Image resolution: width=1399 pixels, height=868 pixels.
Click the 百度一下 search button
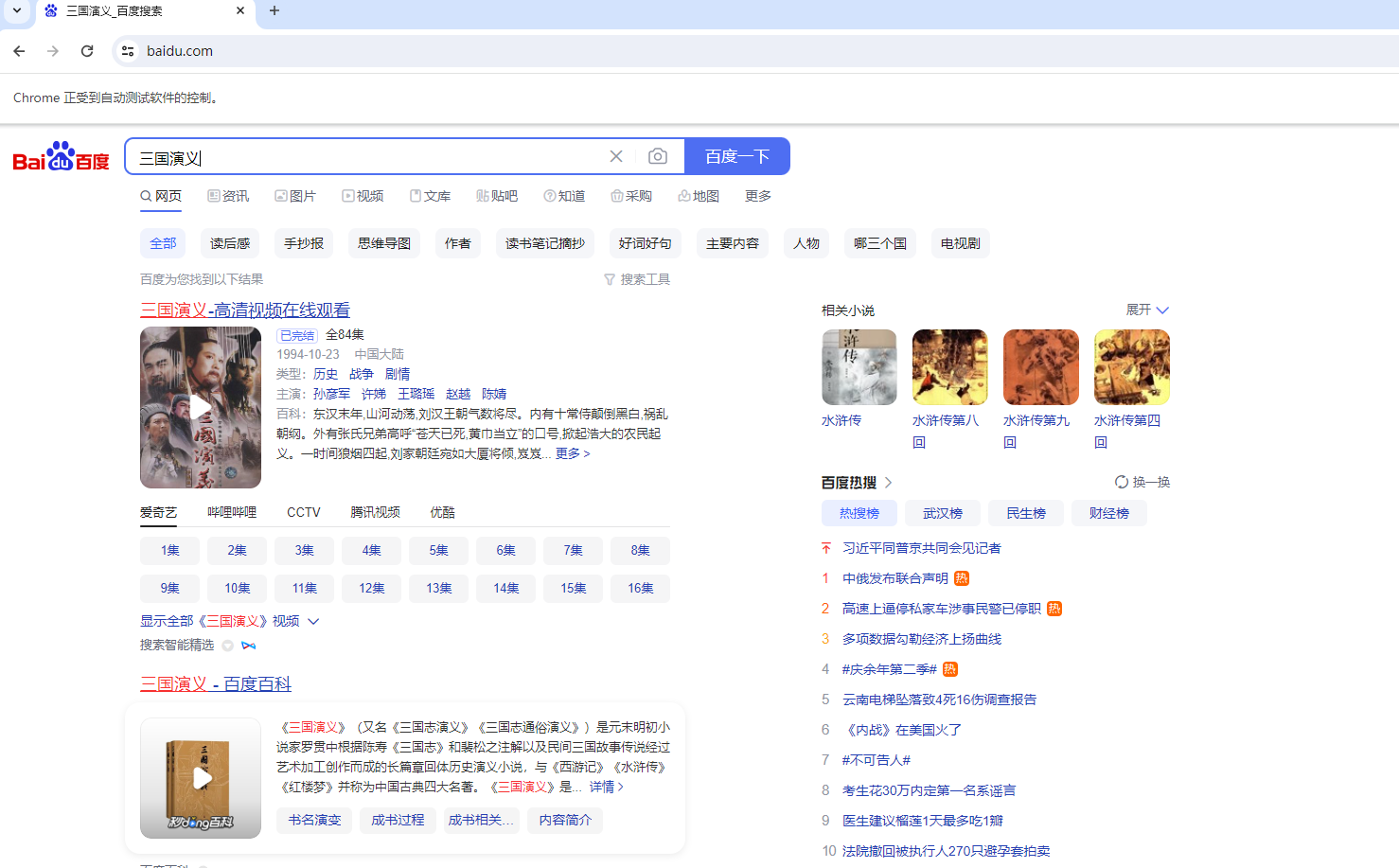(x=737, y=156)
